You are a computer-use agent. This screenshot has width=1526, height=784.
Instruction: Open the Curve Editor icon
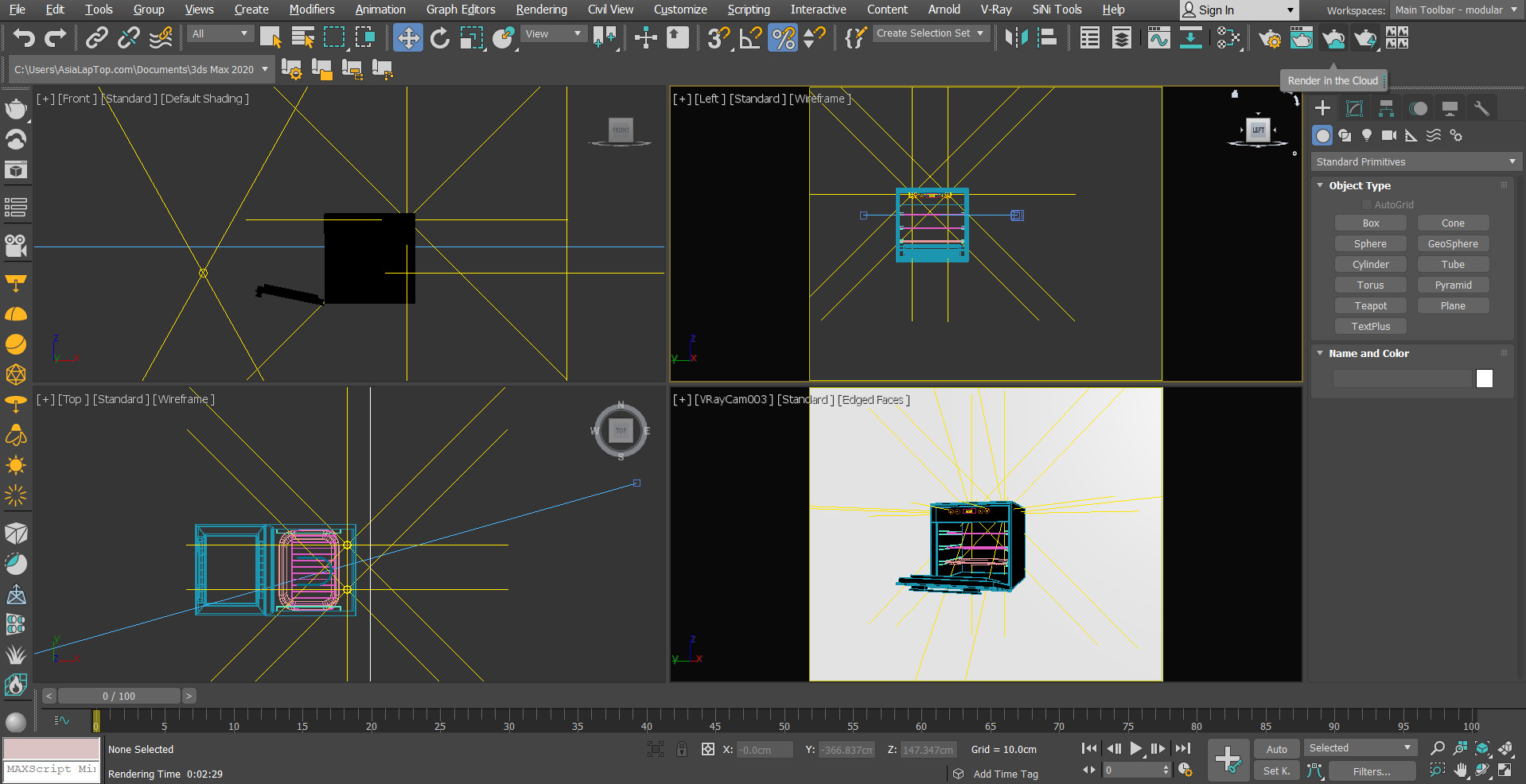tap(1158, 37)
